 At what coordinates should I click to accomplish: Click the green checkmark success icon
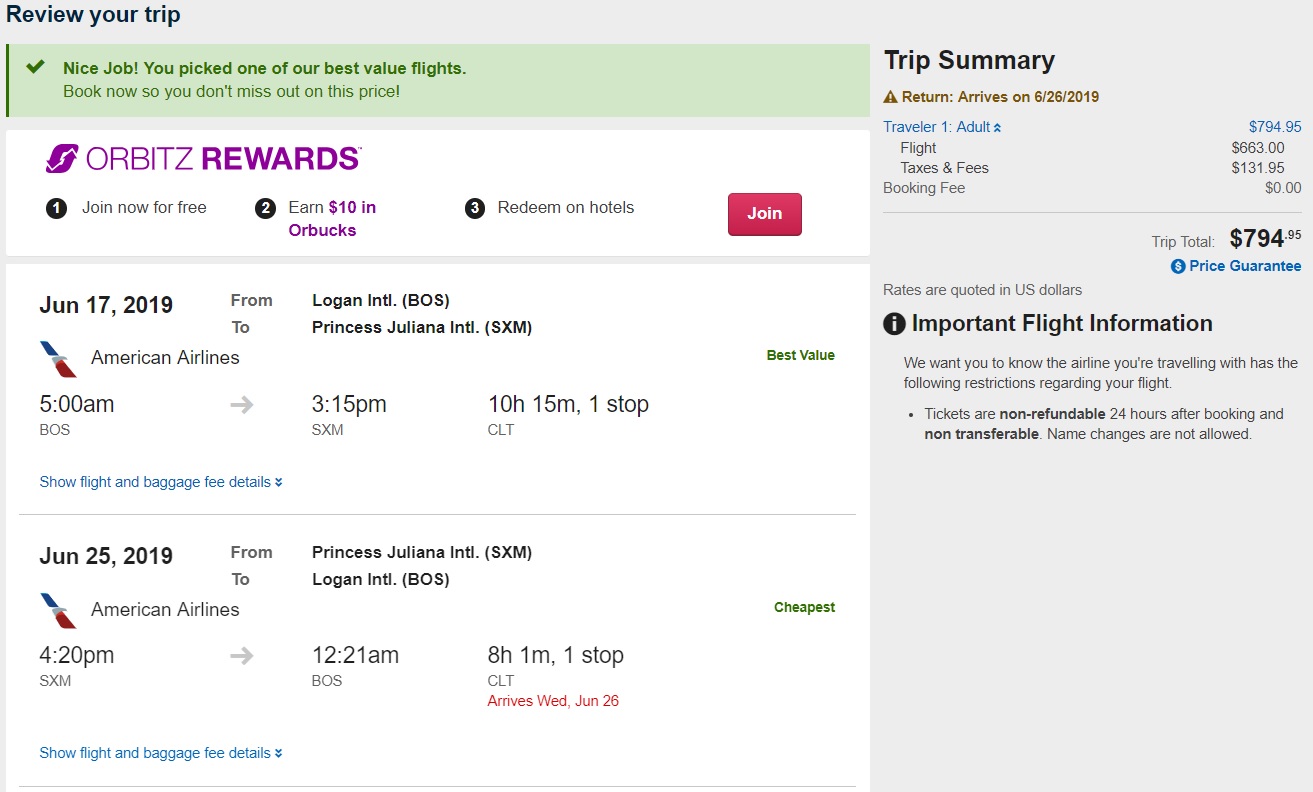coord(35,67)
